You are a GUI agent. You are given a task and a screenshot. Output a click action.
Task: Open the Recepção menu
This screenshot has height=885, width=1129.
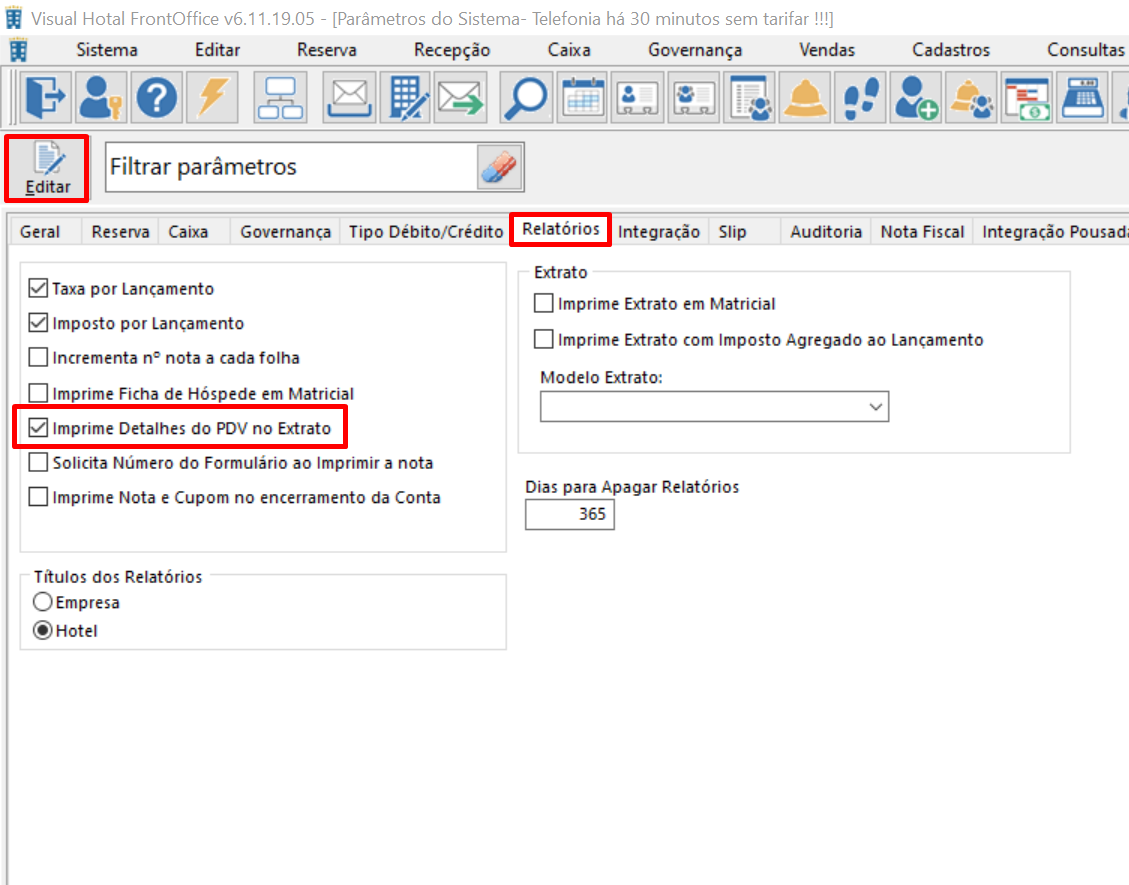[x=452, y=50]
